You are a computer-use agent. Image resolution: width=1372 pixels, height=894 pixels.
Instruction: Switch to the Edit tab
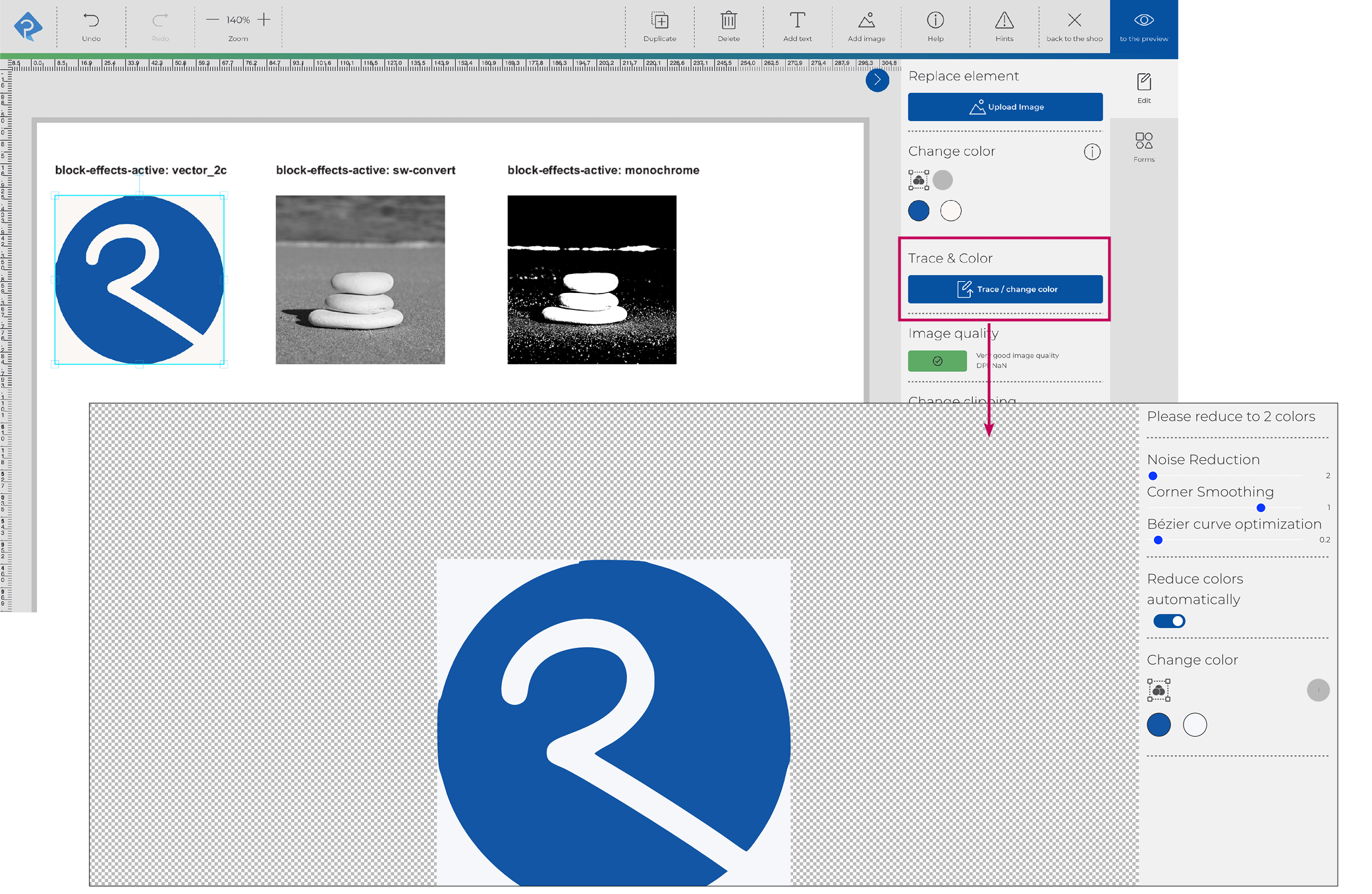pyautogui.click(x=1143, y=88)
